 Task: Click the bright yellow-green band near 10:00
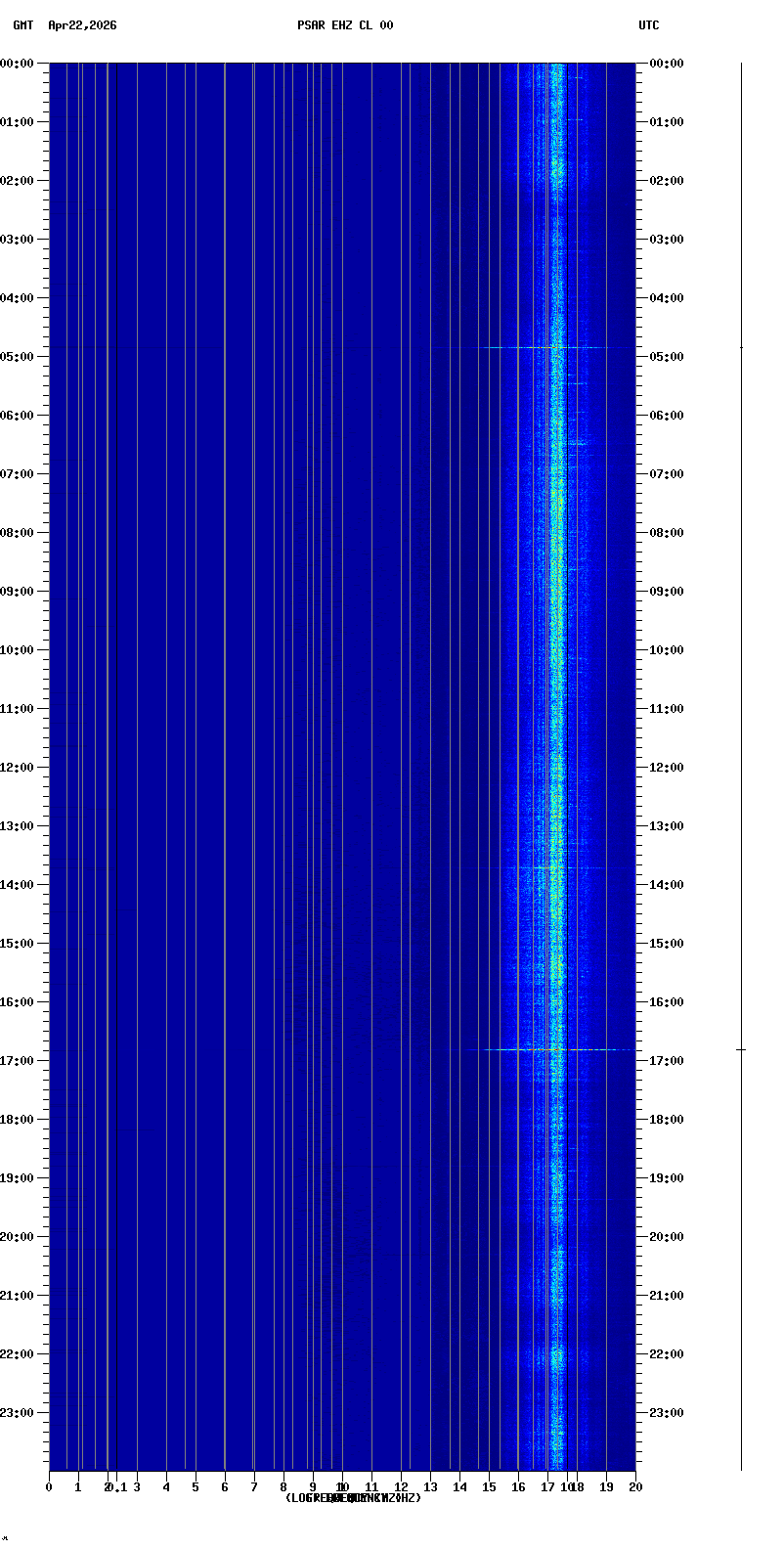pos(557,650)
